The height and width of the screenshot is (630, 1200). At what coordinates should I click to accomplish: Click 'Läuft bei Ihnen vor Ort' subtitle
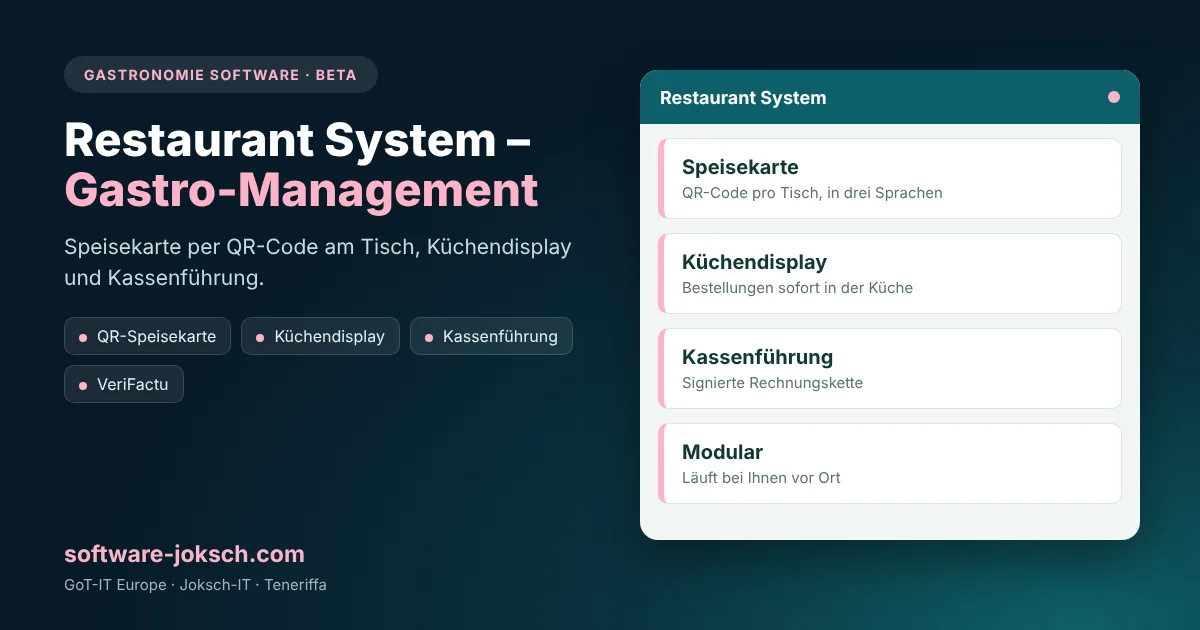click(x=761, y=478)
